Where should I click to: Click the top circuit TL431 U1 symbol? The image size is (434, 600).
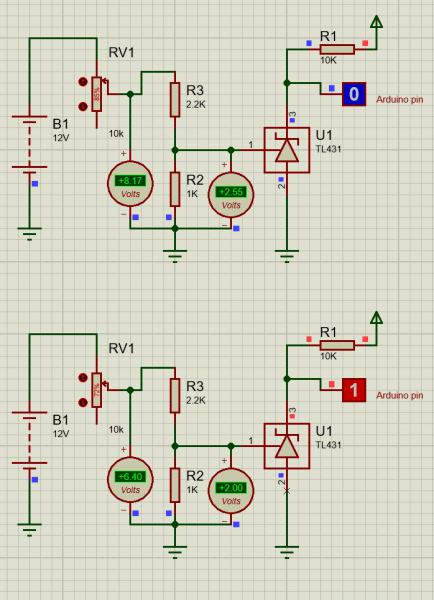(287, 150)
